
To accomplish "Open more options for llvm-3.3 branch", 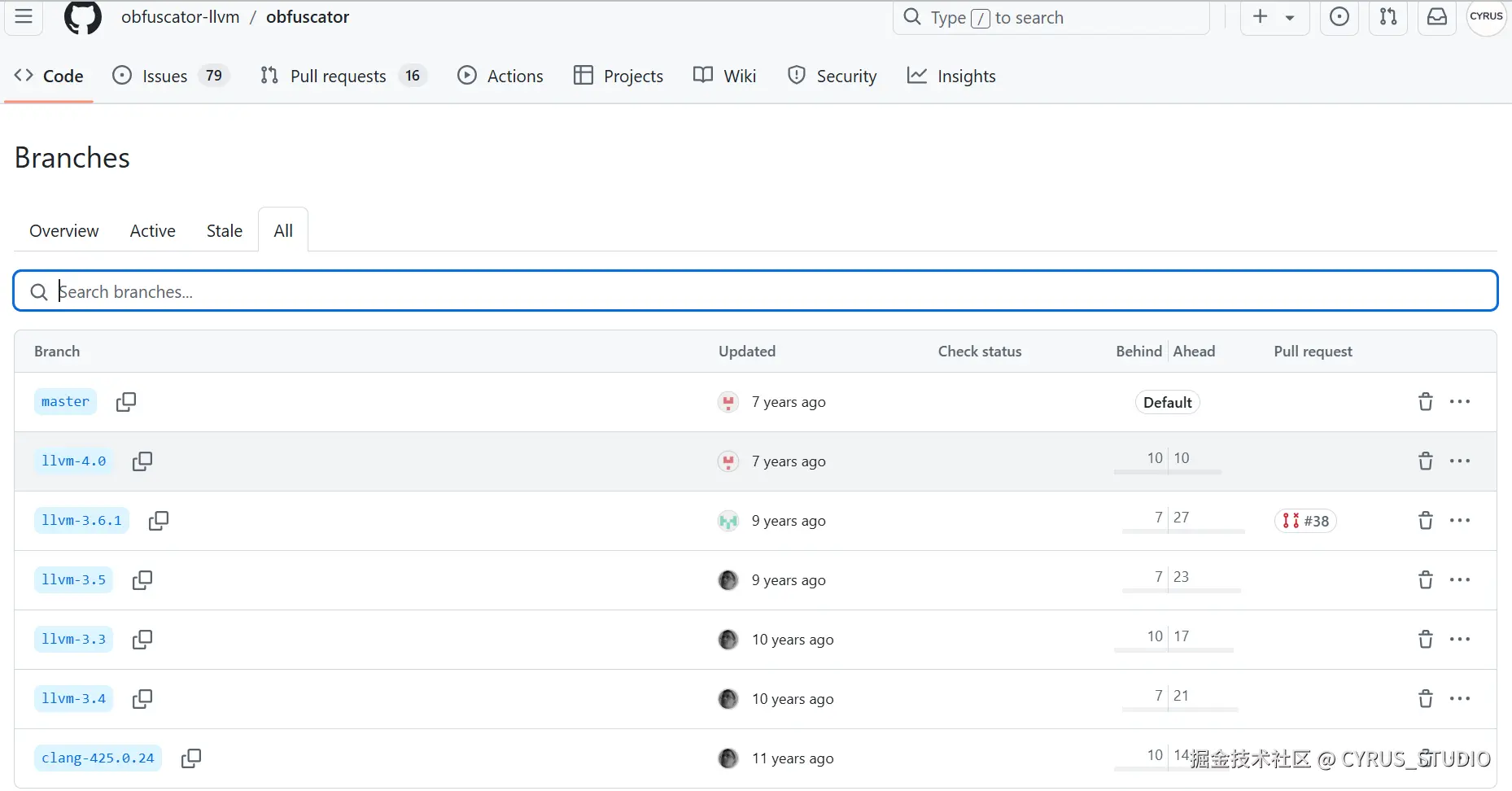I will (x=1460, y=640).
